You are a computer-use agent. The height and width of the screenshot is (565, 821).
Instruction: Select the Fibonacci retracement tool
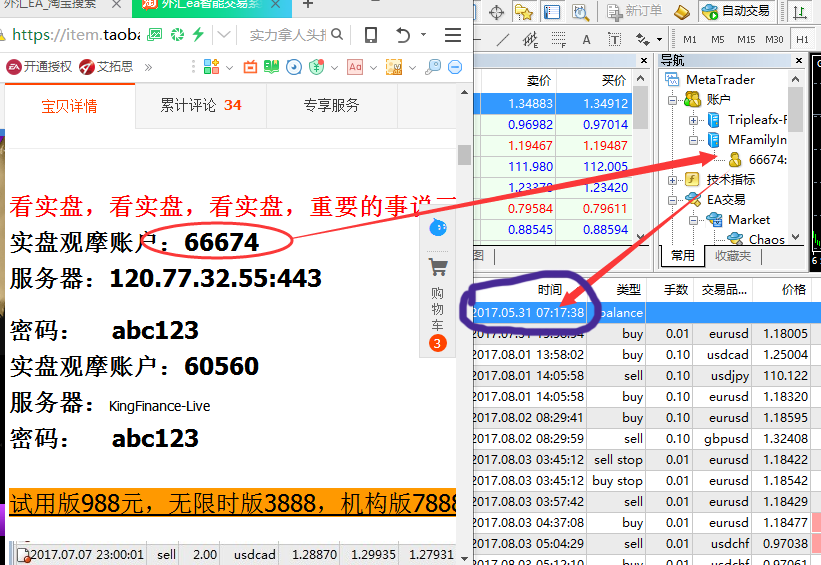coord(558,39)
